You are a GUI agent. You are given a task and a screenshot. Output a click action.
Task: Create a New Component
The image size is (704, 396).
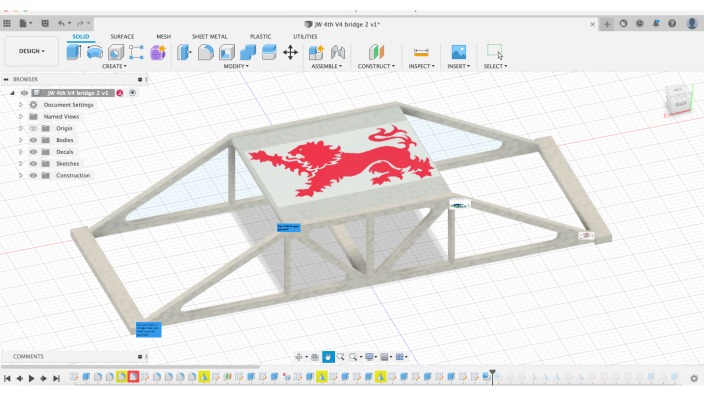tap(316, 52)
